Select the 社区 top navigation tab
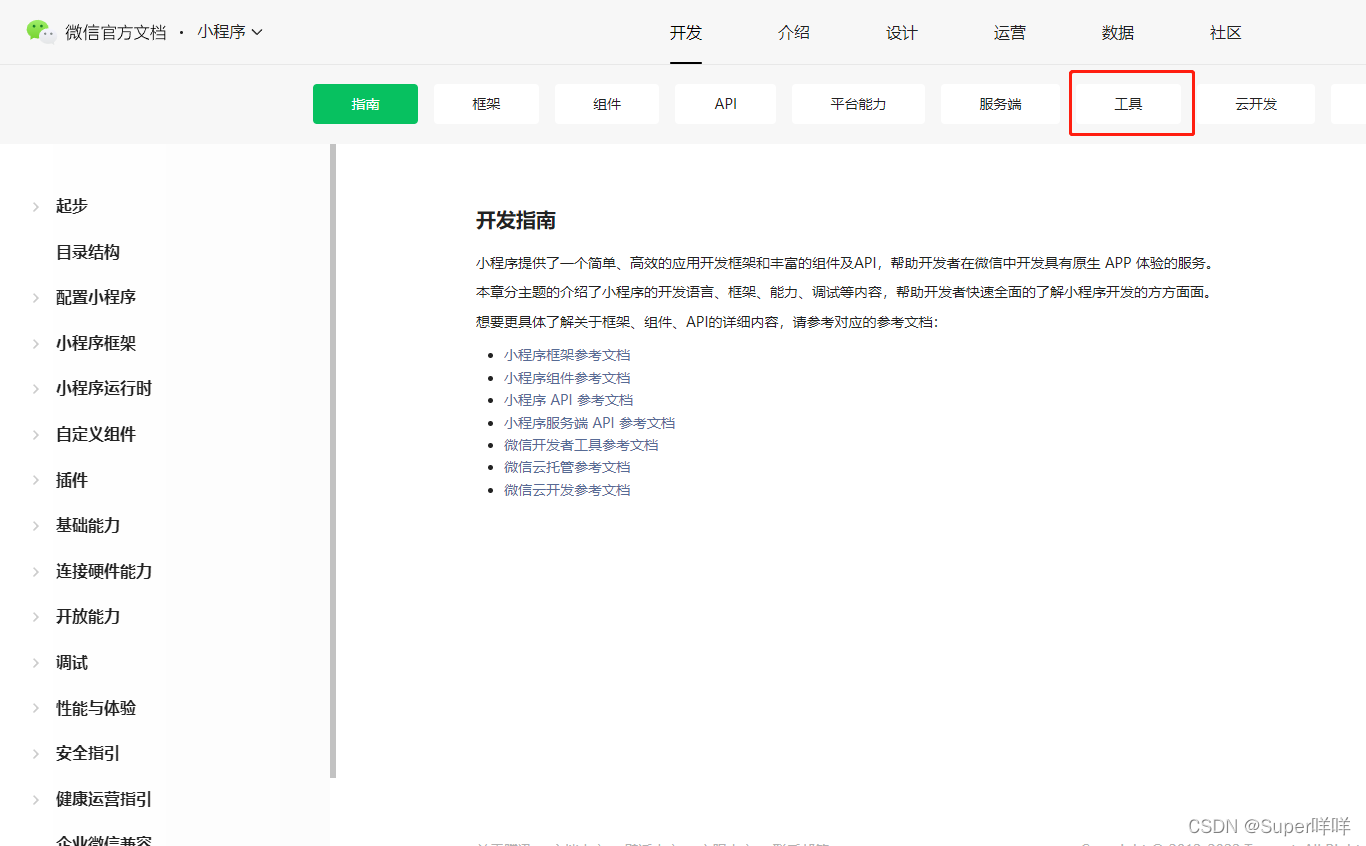Viewport: 1366px width, 846px height. tap(1226, 33)
